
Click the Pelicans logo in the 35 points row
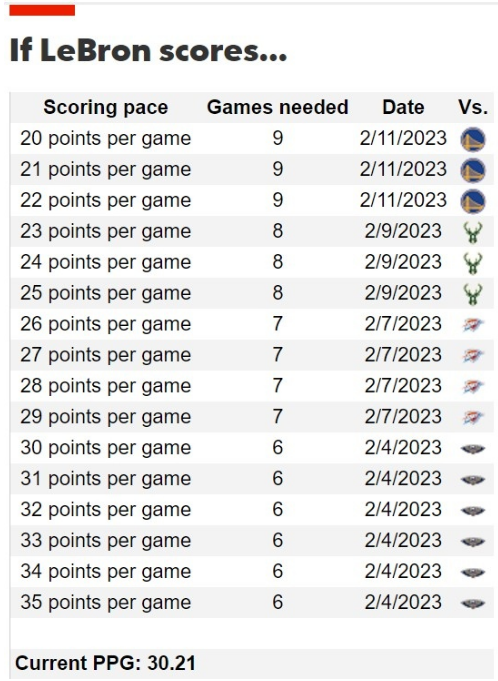click(x=472, y=603)
